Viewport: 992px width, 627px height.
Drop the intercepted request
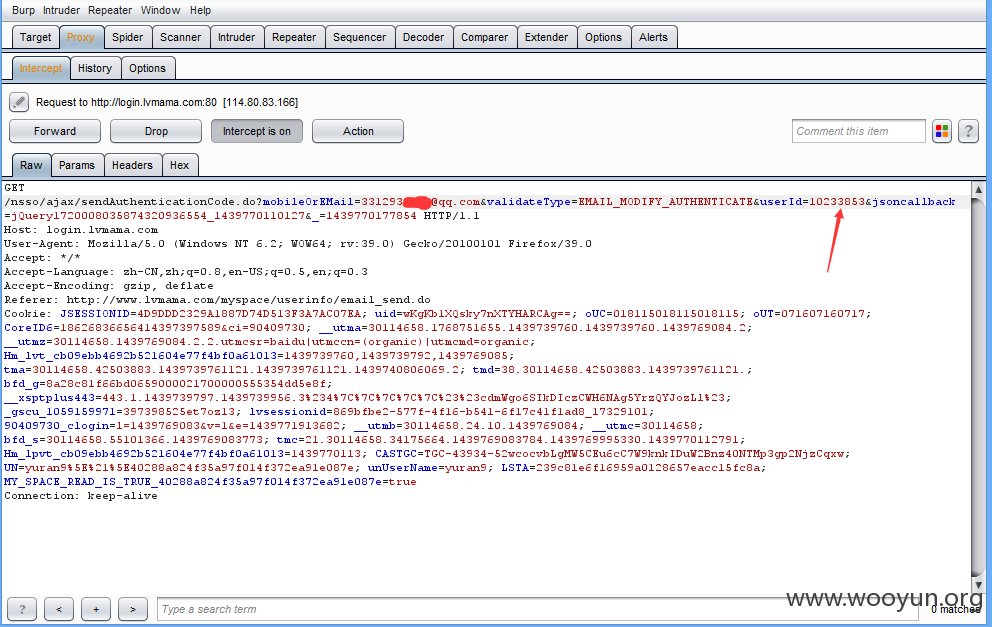pyautogui.click(x=156, y=131)
